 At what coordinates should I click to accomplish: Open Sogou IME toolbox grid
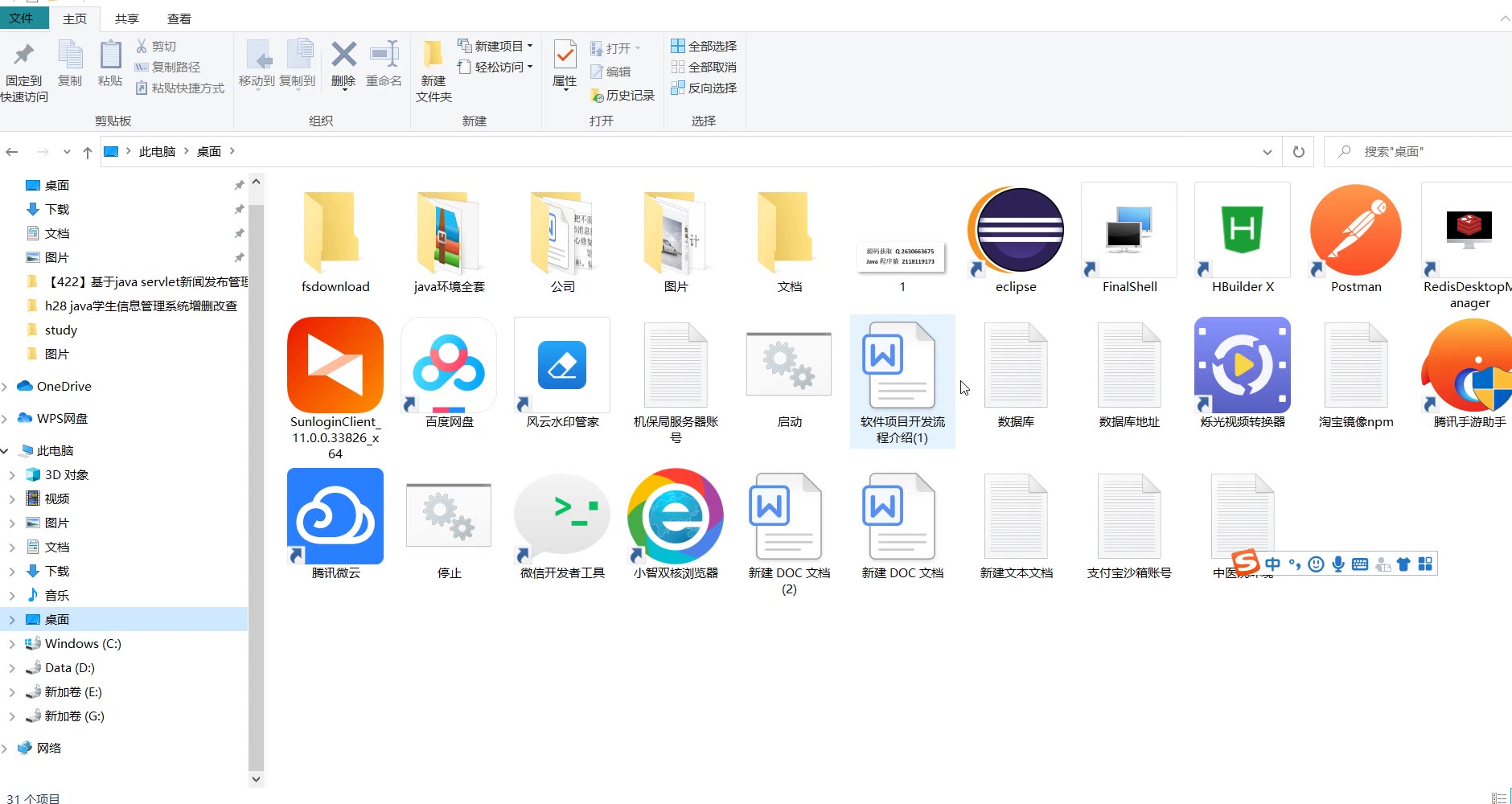1425,564
